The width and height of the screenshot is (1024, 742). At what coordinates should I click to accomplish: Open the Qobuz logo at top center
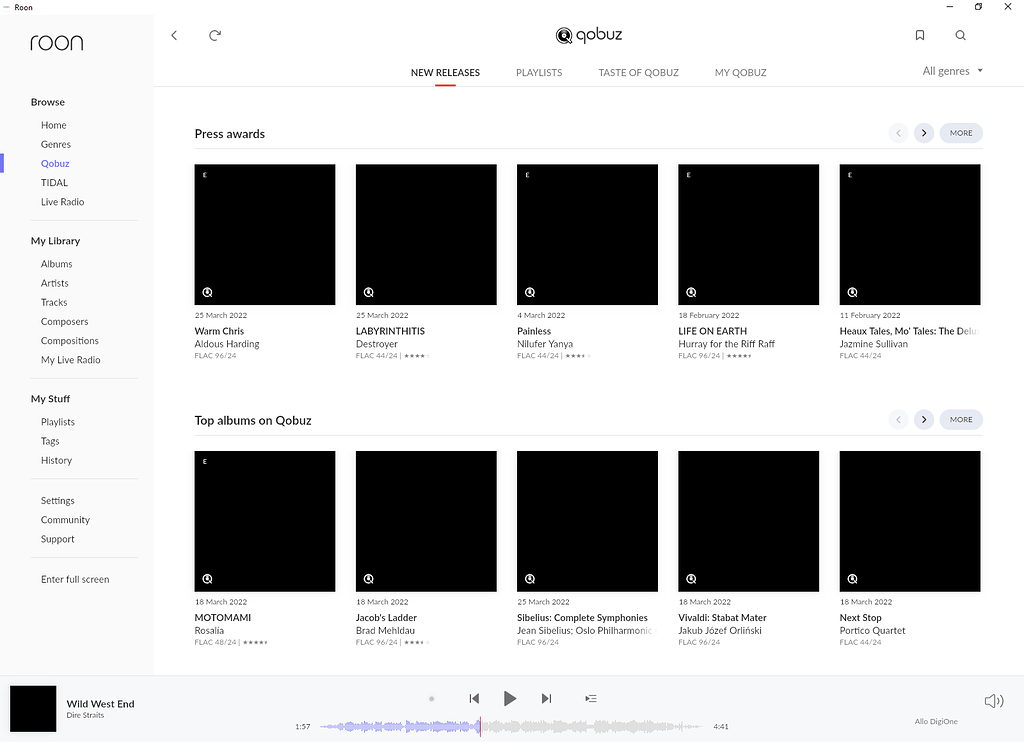coord(588,35)
